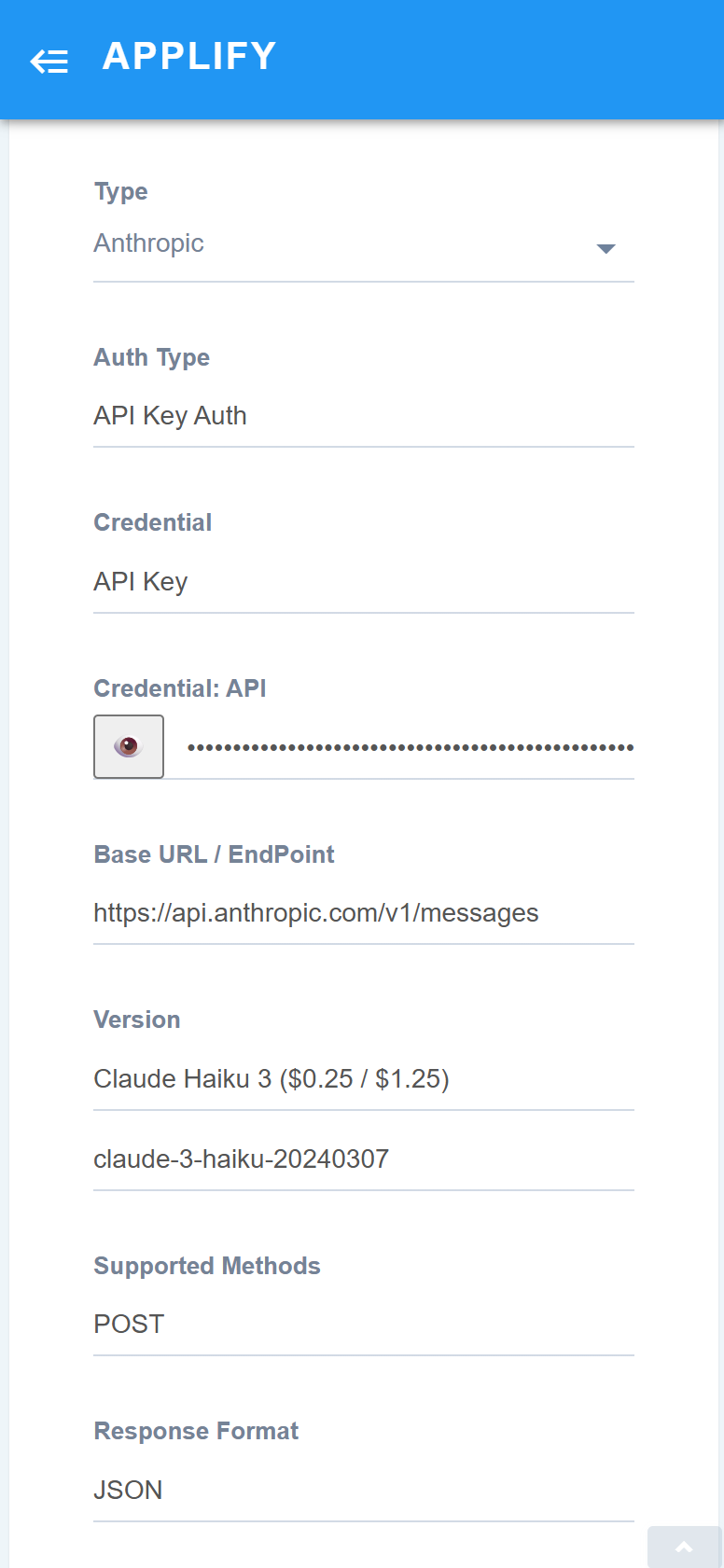Click the claude-3-haiku-20240307 model ID field
724x1568 pixels.
point(363,1159)
